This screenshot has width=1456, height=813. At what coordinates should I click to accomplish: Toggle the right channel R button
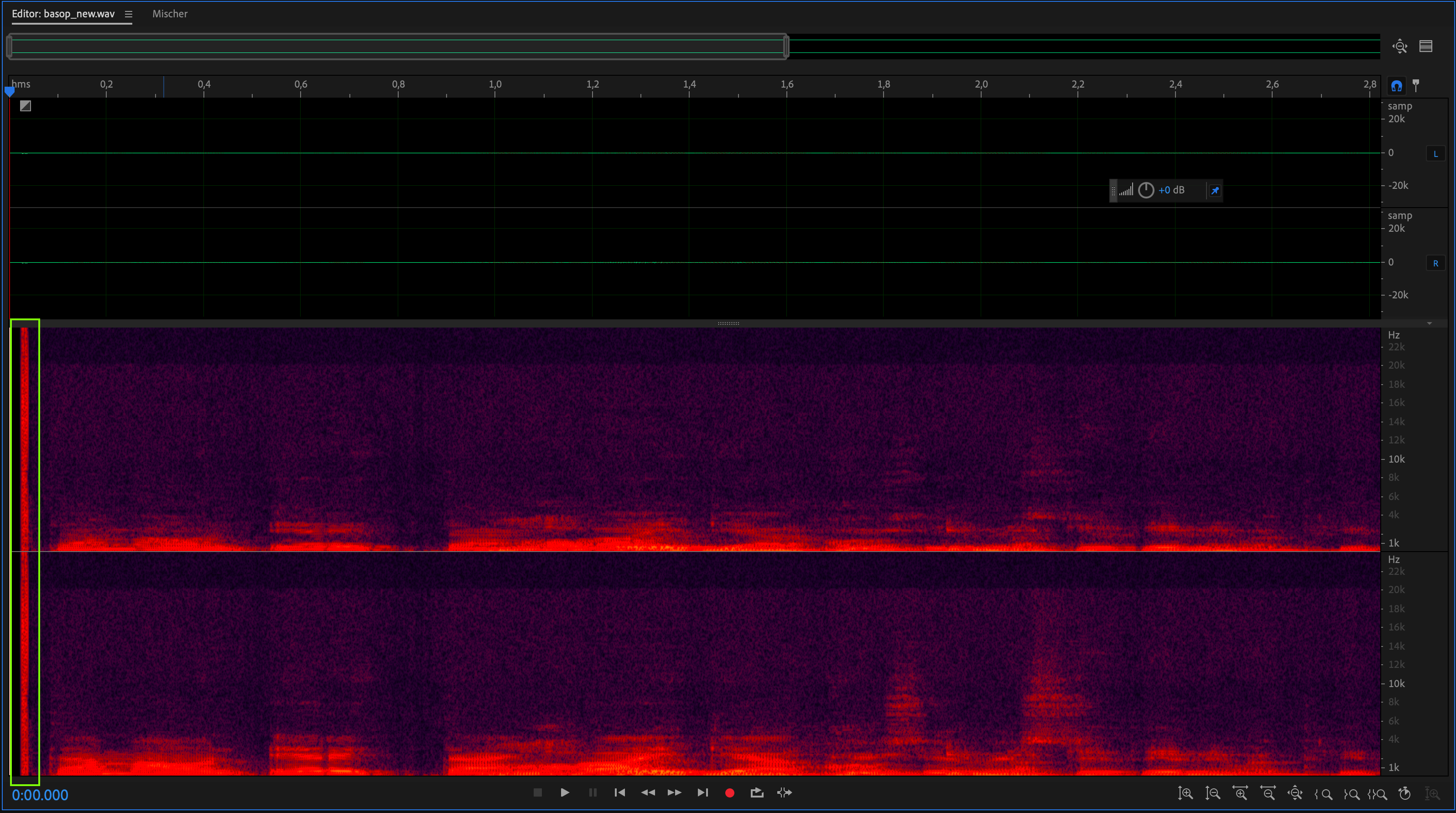1435,263
